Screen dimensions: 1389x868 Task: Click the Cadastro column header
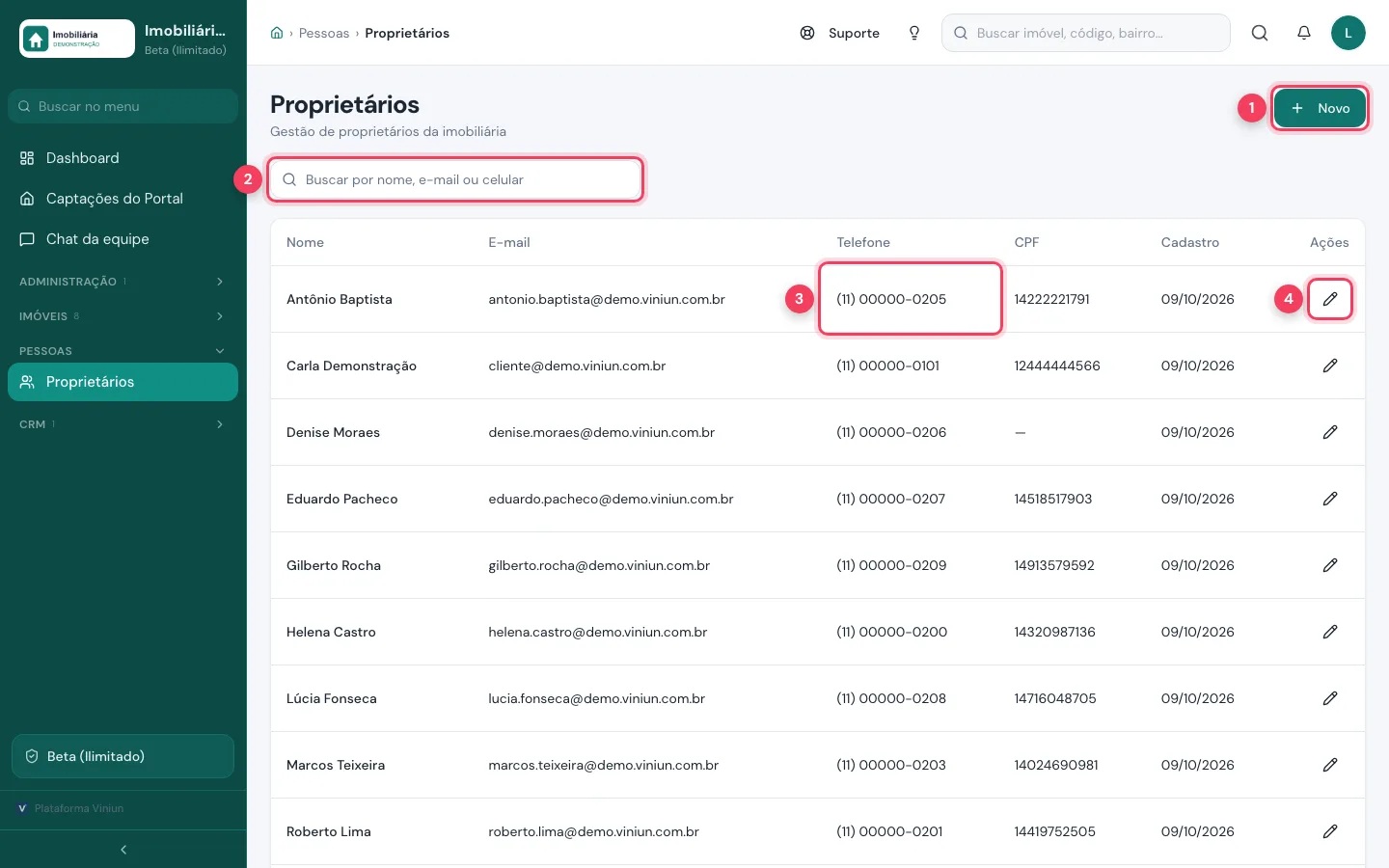1190,242
